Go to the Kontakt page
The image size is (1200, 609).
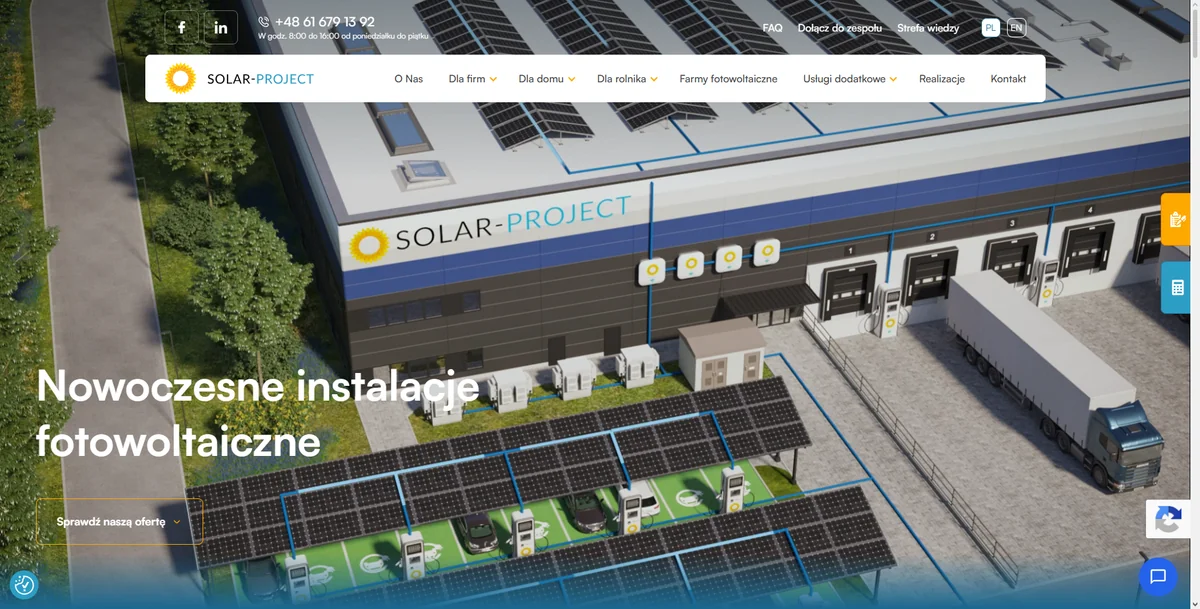tap(1008, 79)
